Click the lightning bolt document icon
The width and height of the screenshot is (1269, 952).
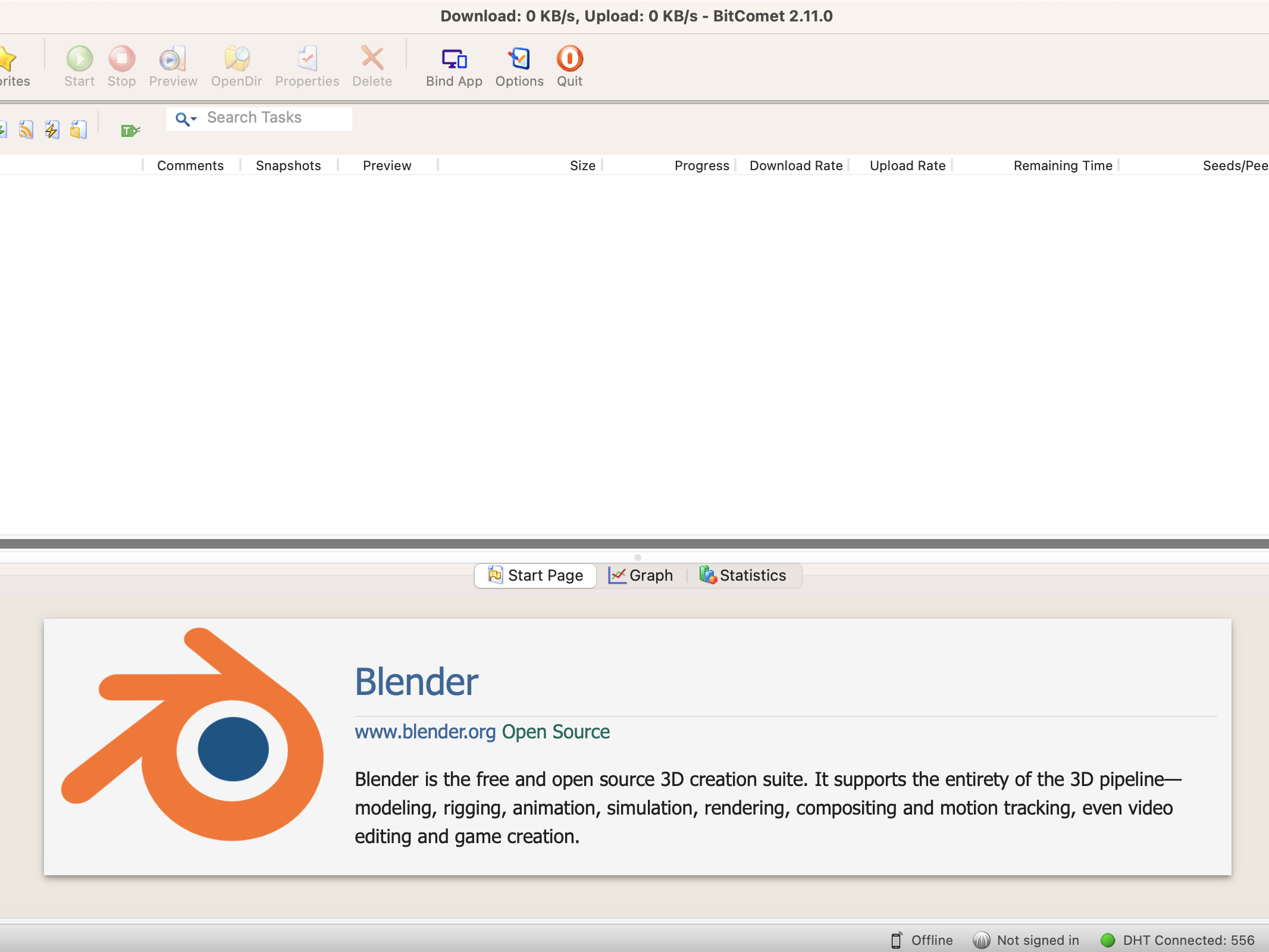52,130
